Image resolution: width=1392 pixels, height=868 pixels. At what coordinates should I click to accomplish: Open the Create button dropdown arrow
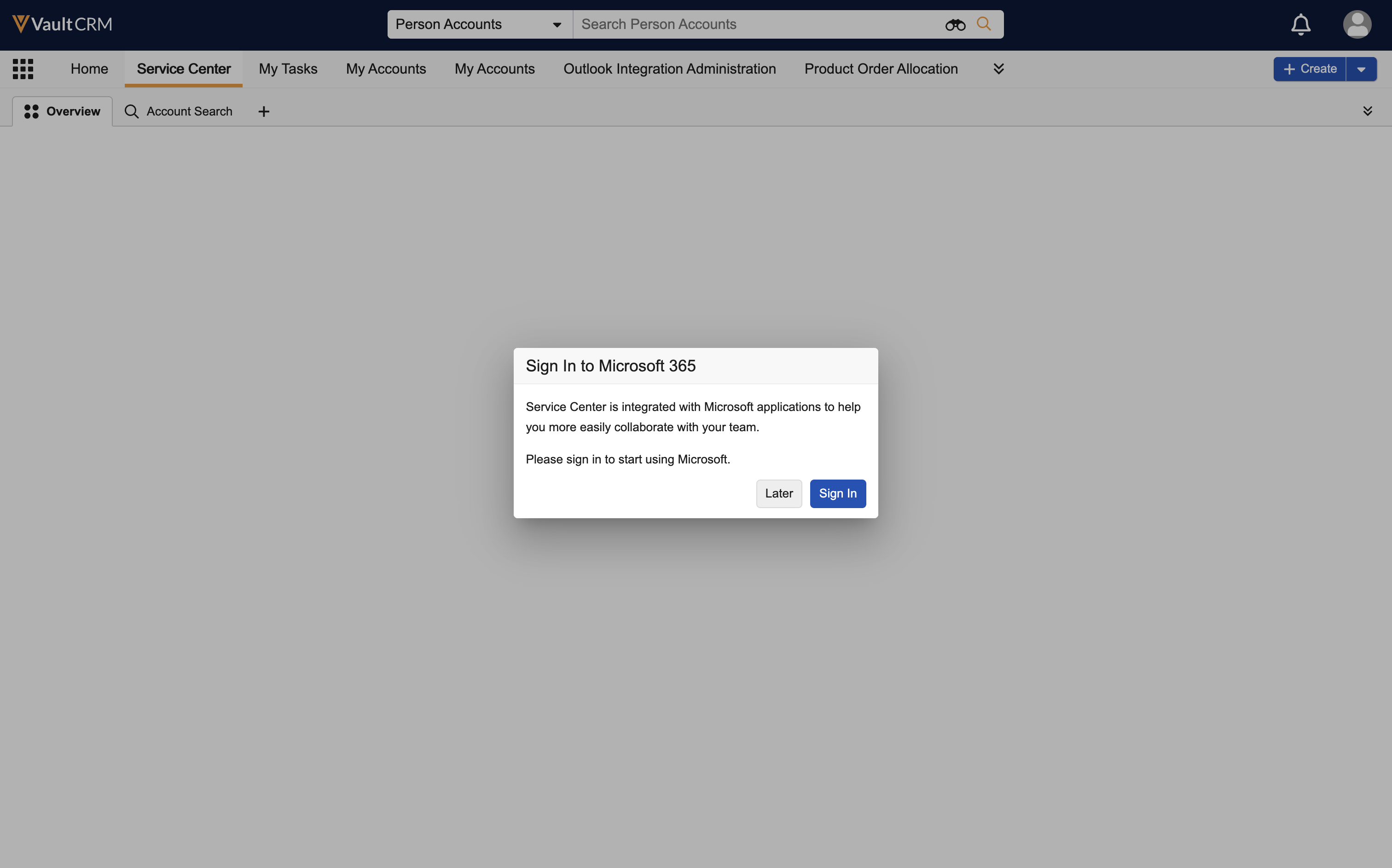click(1361, 69)
